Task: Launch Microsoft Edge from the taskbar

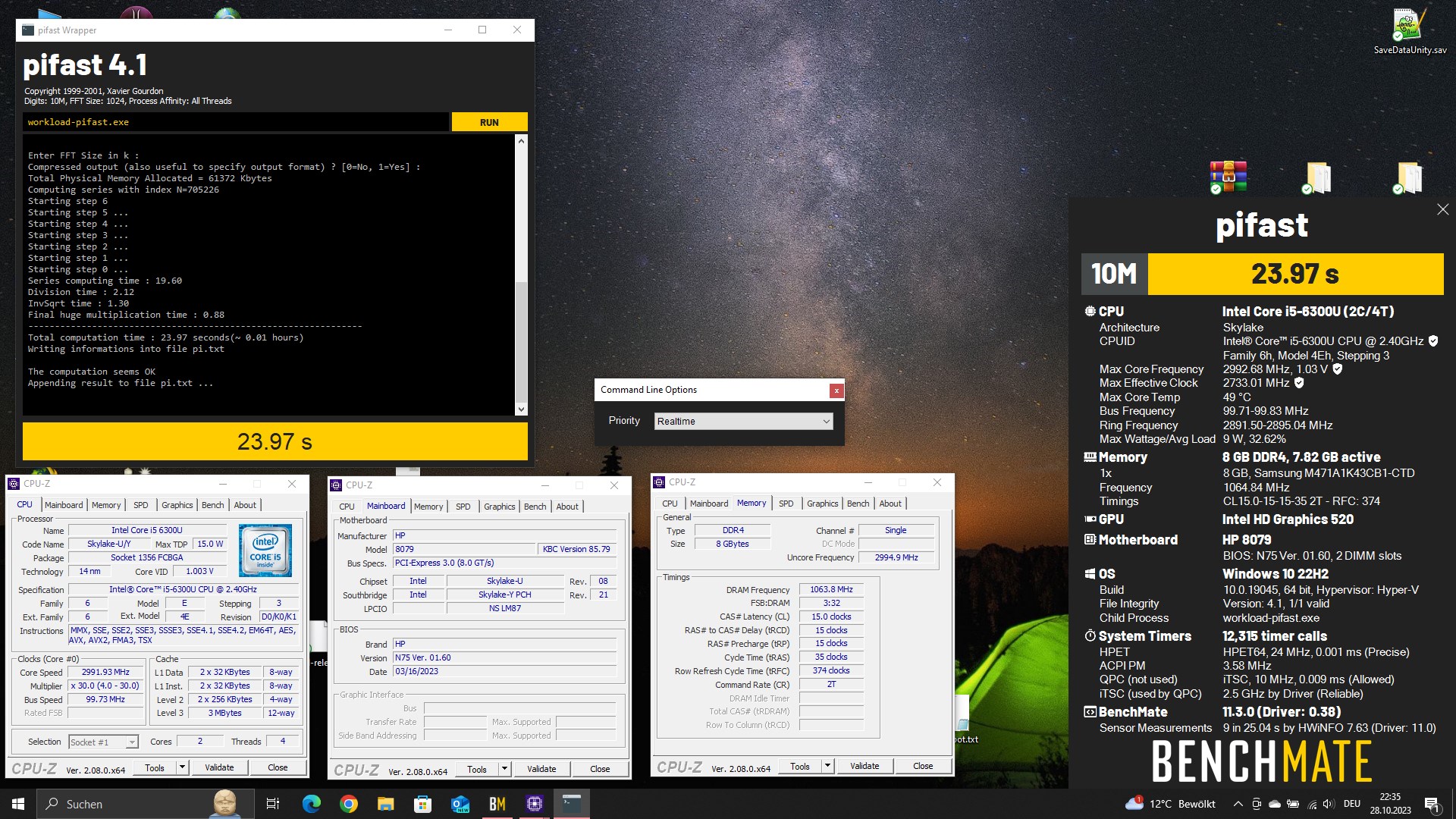Action: [x=312, y=804]
